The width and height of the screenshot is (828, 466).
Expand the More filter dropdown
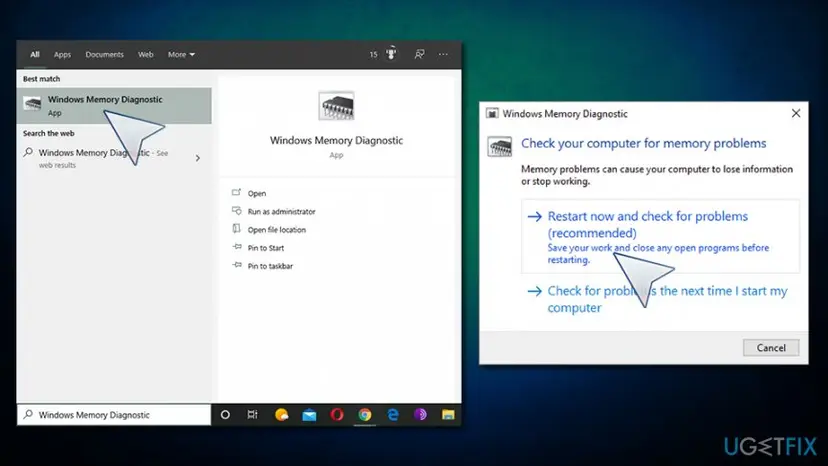point(181,54)
